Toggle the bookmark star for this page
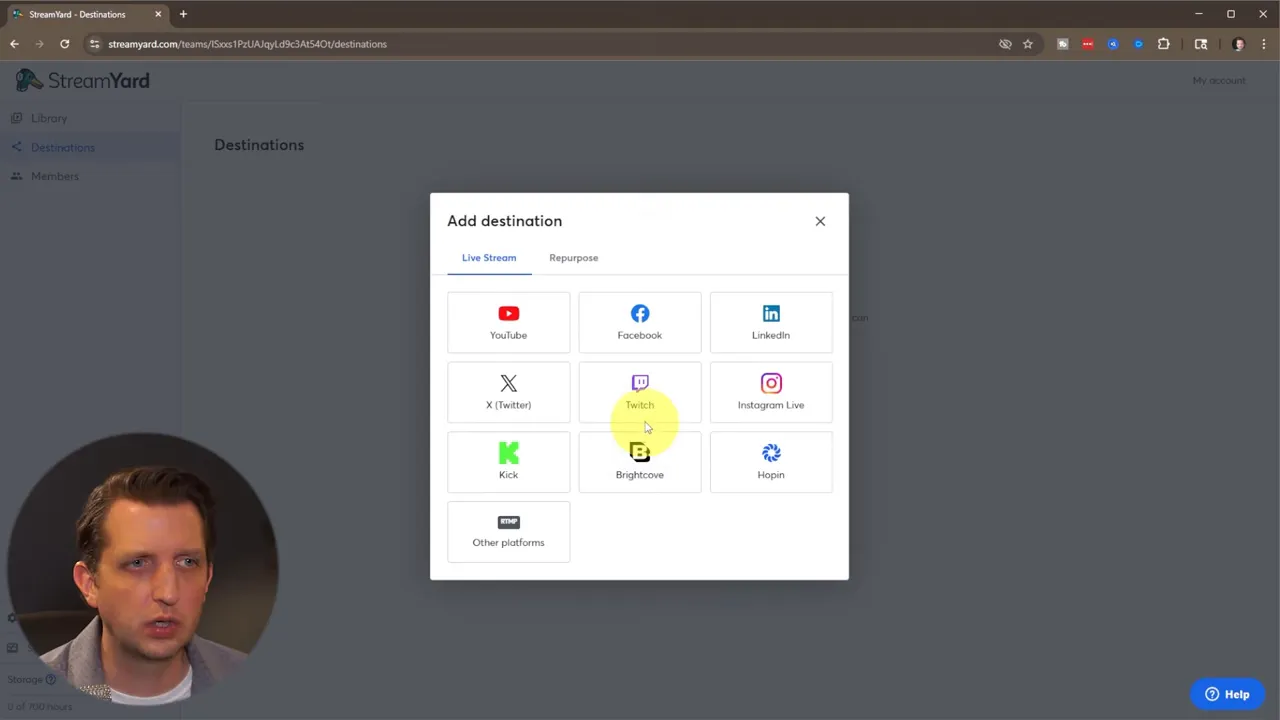The image size is (1280, 720). [1027, 44]
